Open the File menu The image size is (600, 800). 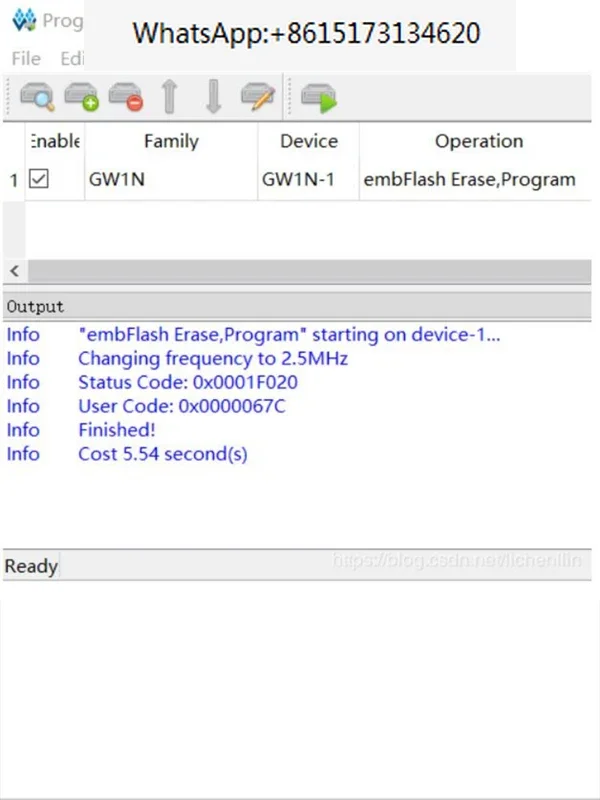26,59
